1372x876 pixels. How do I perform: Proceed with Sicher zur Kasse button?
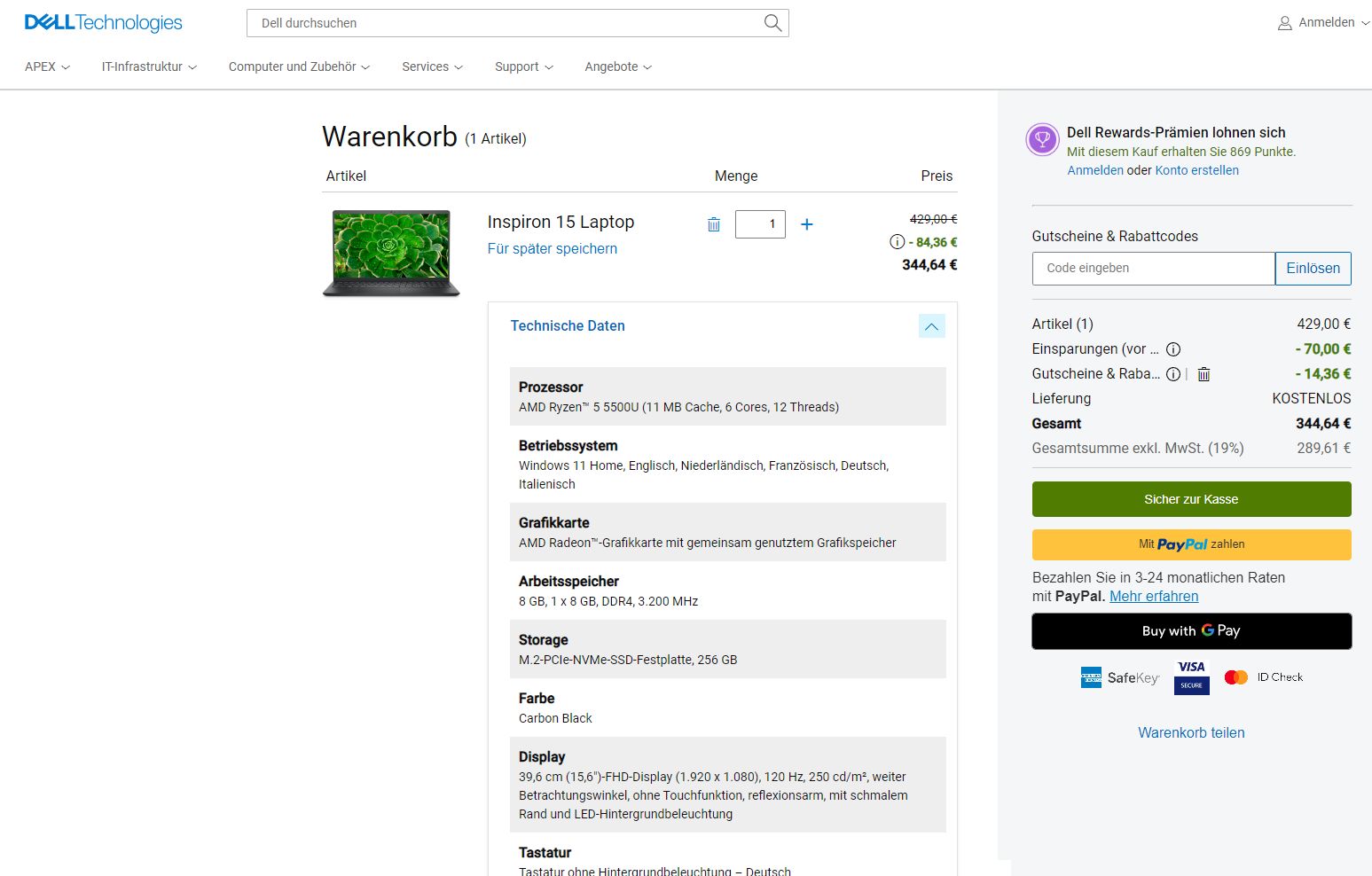click(x=1191, y=499)
